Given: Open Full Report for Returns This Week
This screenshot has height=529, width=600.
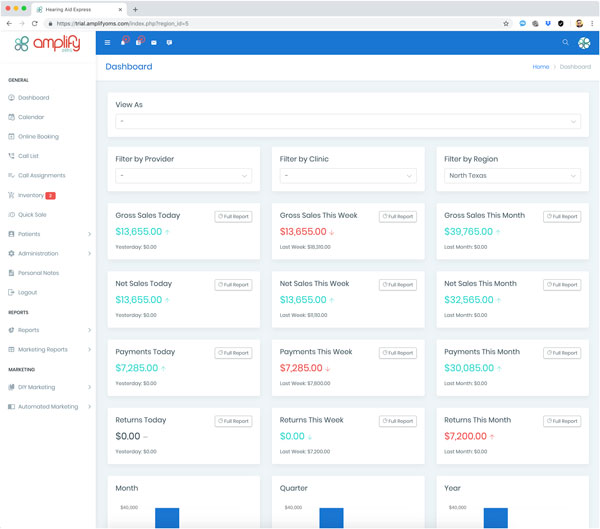Looking at the screenshot, I should [x=398, y=421].
